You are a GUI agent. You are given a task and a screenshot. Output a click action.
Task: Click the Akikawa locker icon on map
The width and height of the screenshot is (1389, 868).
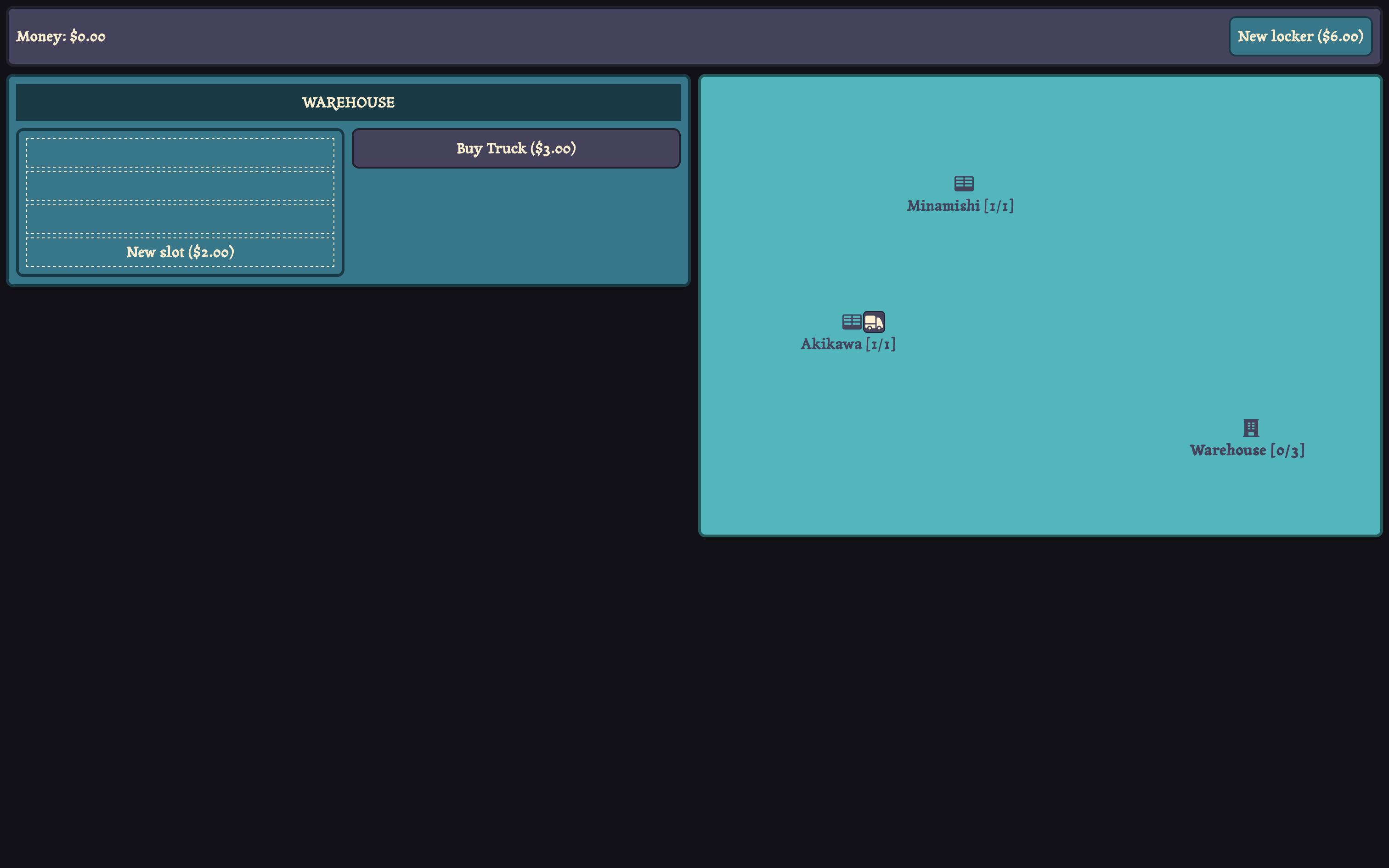pyautogui.click(x=851, y=321)
